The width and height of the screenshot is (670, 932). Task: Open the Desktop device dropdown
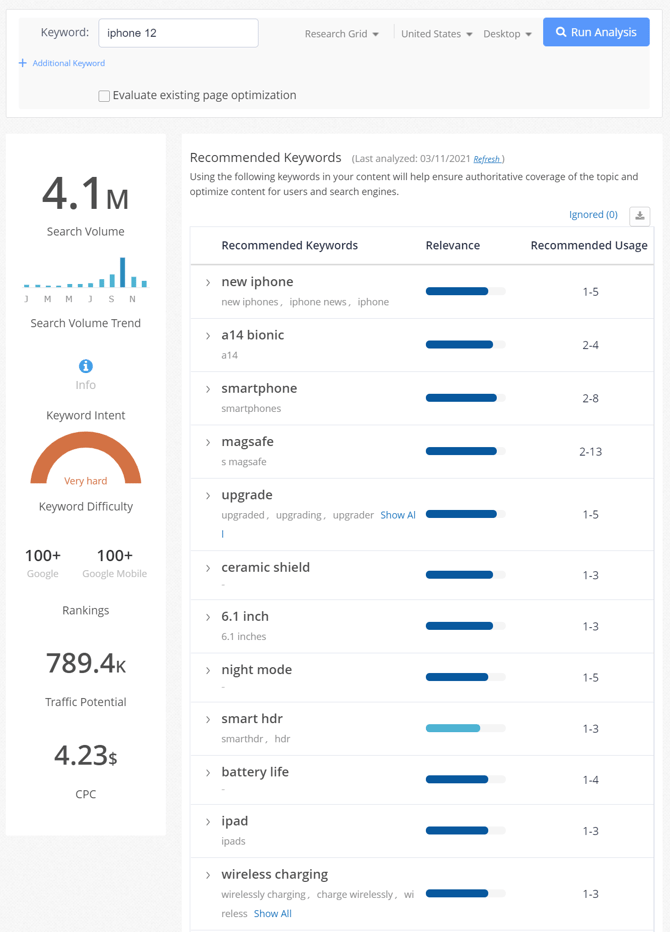[x=507, y=34]
